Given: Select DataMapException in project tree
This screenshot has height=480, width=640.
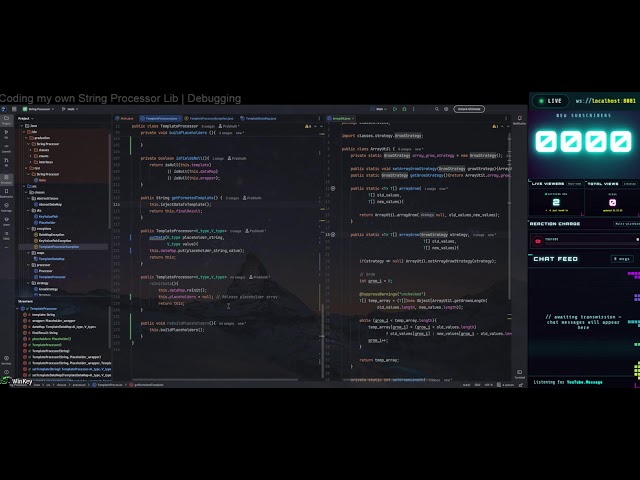Looking at the screenshot, I should [51, 235].
